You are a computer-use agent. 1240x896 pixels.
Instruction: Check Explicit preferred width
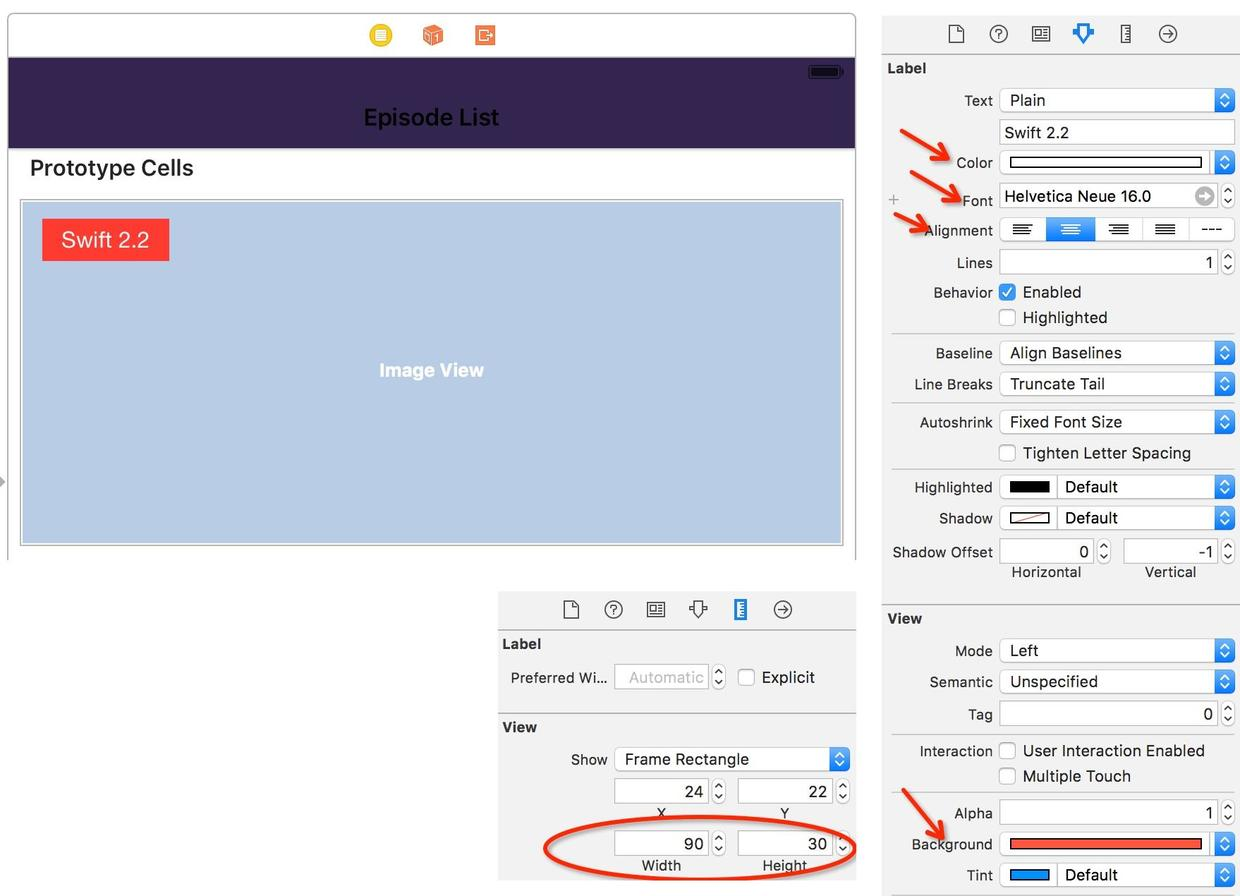pyautogui.click(x=746, y=677)
